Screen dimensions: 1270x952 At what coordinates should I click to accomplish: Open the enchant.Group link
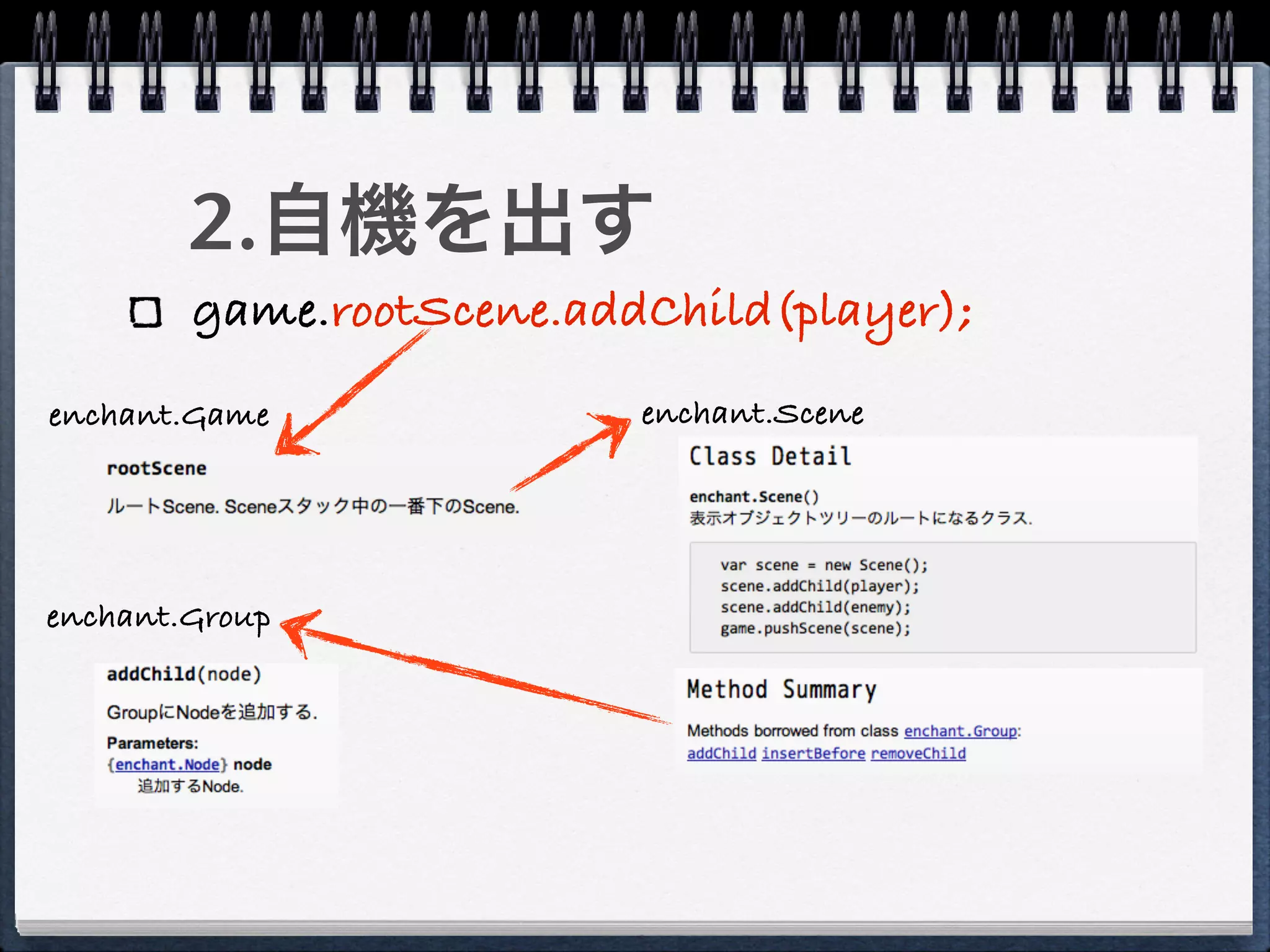(961, 731)
